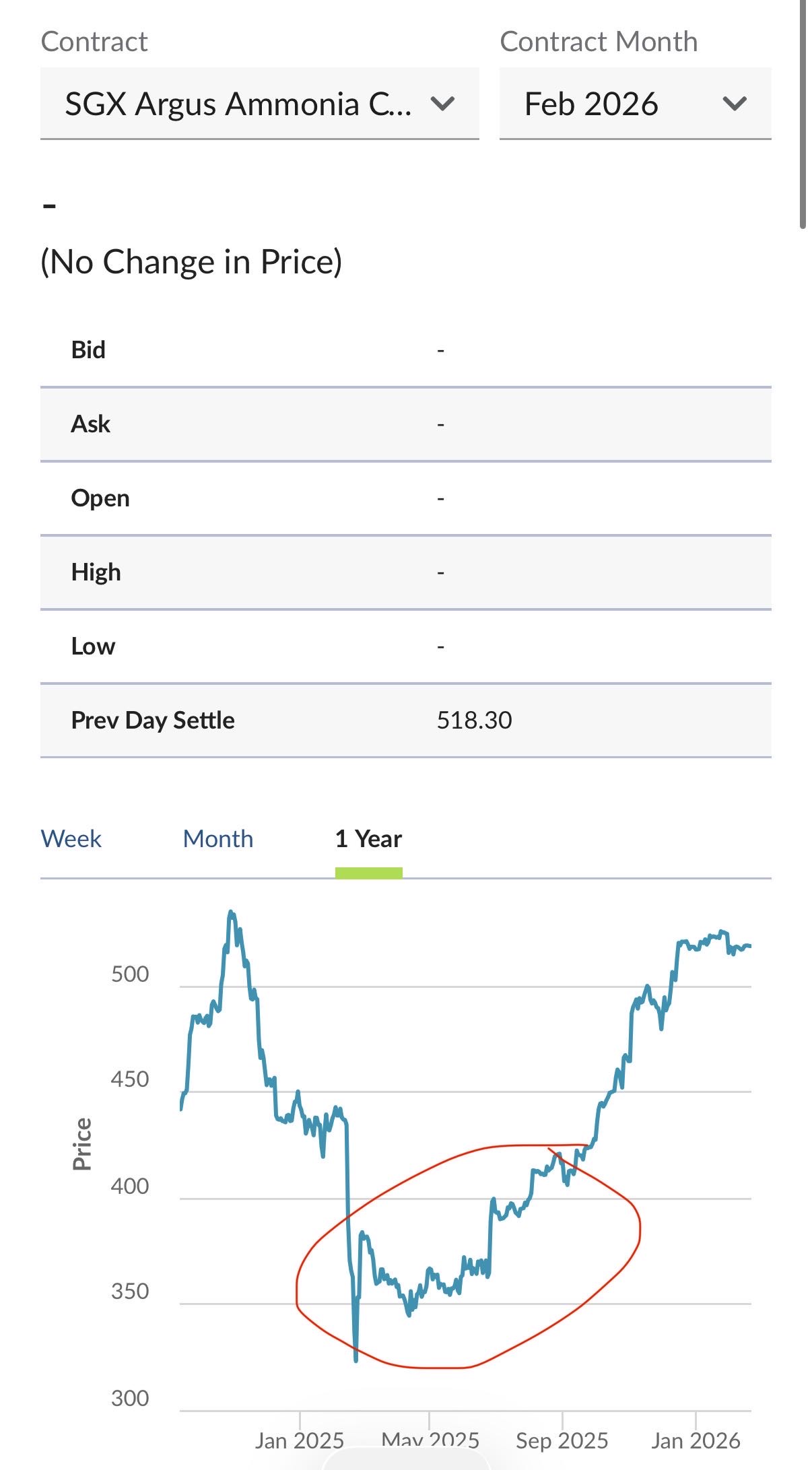Image resolution: width=812 pixels, height=1470 pixels.
Task: Click the No Change in Price text
Action: (x=191, y=262)
